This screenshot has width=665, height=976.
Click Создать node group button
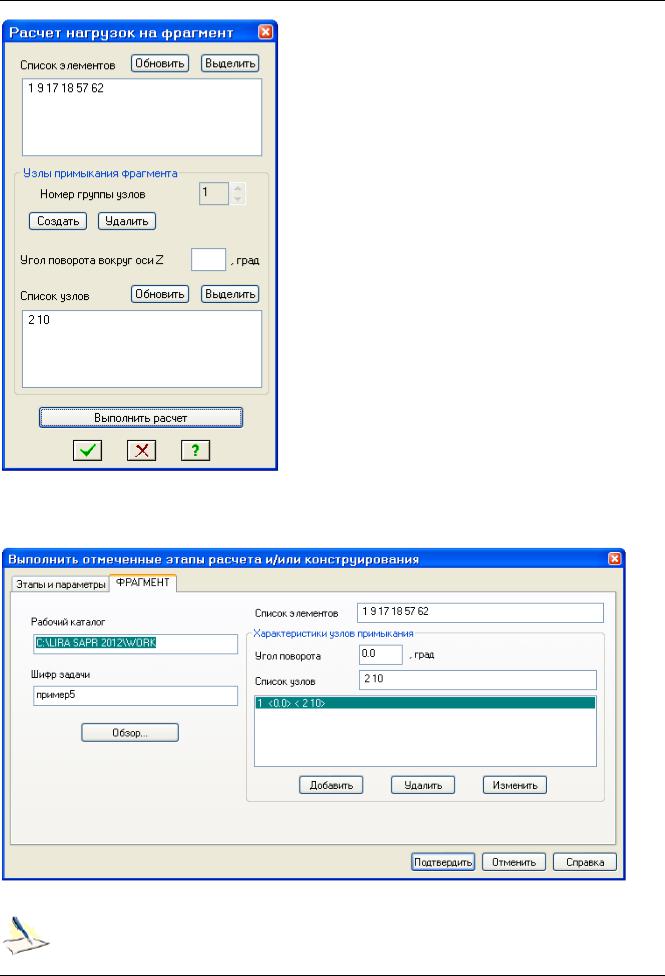[58, 221]
